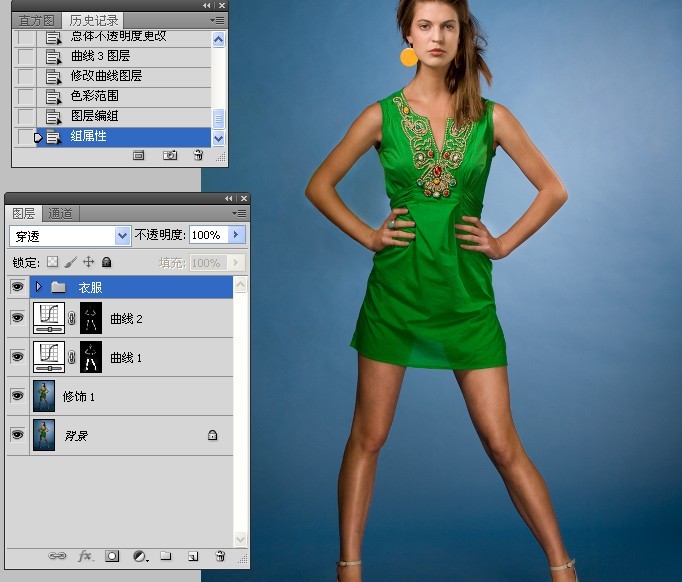The image size is (682, 582).
Task: Toggle mask link on 曲线 2
Action: pos(72,318)
